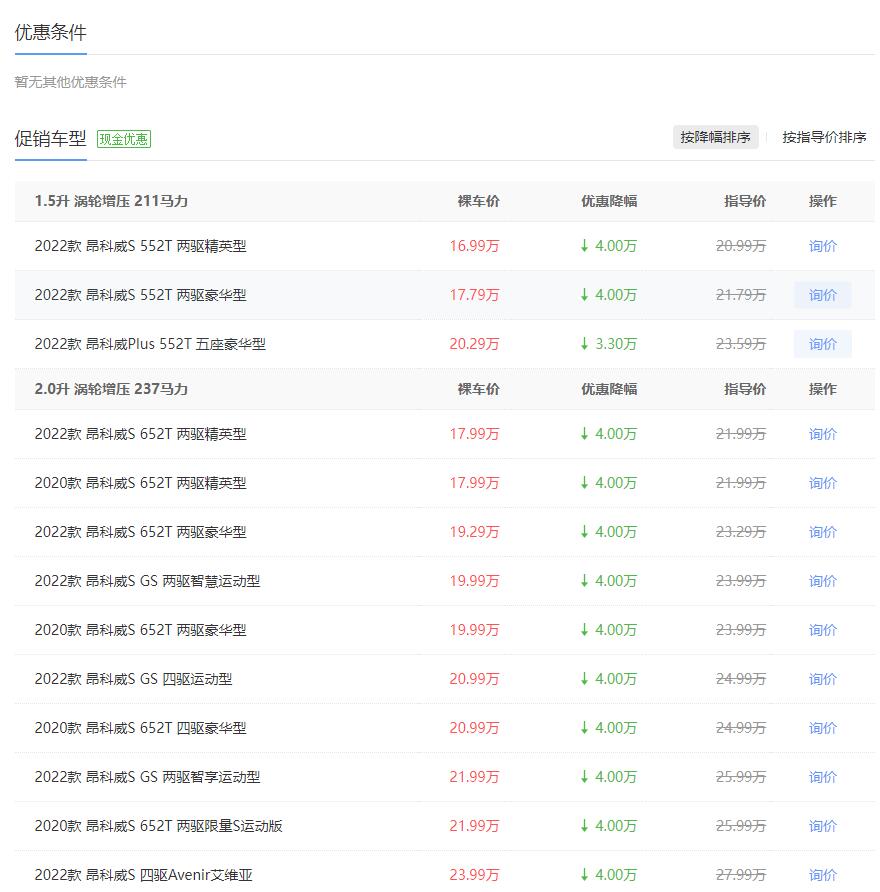Click the text 暂无其他优惠条件
Image resolution: width=880 pixels, height=892 pixels.
71,82
